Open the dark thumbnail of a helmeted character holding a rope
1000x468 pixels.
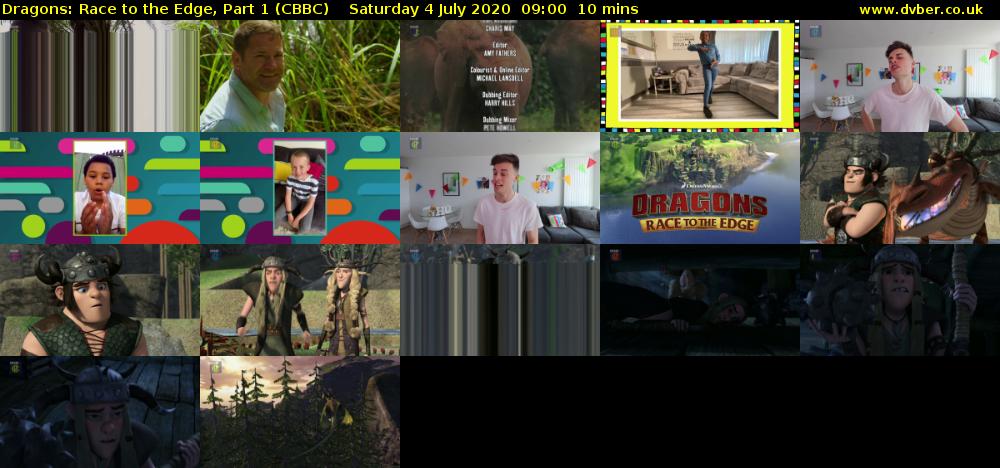(900, 300)
